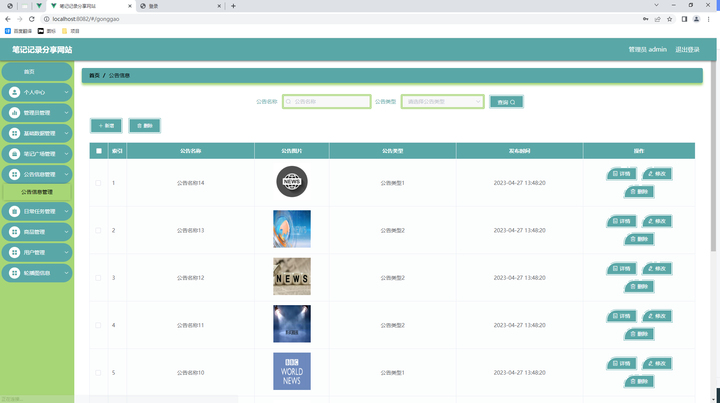Bookmark this page with the star icon
720x403 pixels.
tap(669, 19)
